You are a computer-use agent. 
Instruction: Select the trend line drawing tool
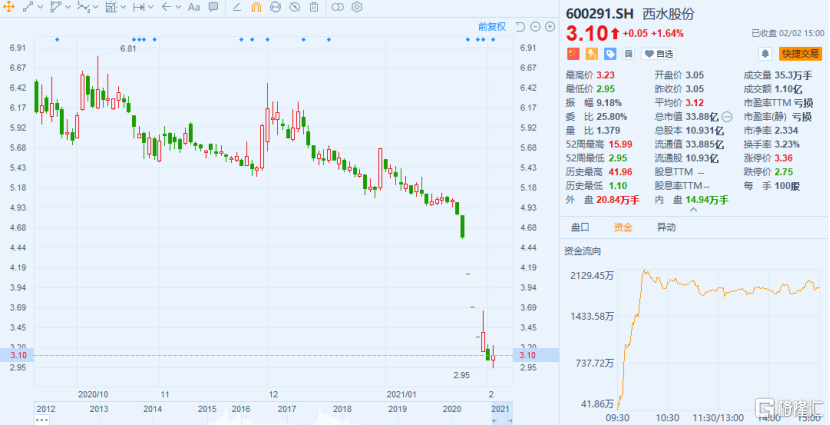(x=28, y=7)
